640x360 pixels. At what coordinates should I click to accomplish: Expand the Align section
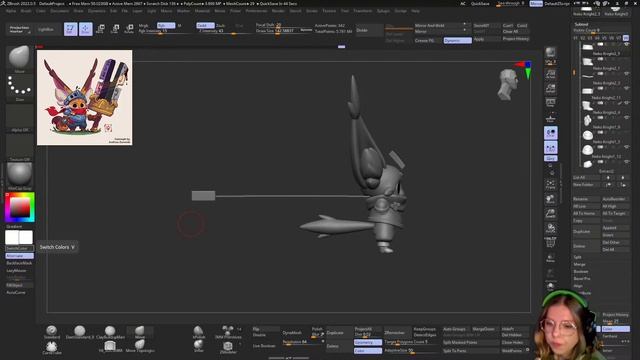578,286
